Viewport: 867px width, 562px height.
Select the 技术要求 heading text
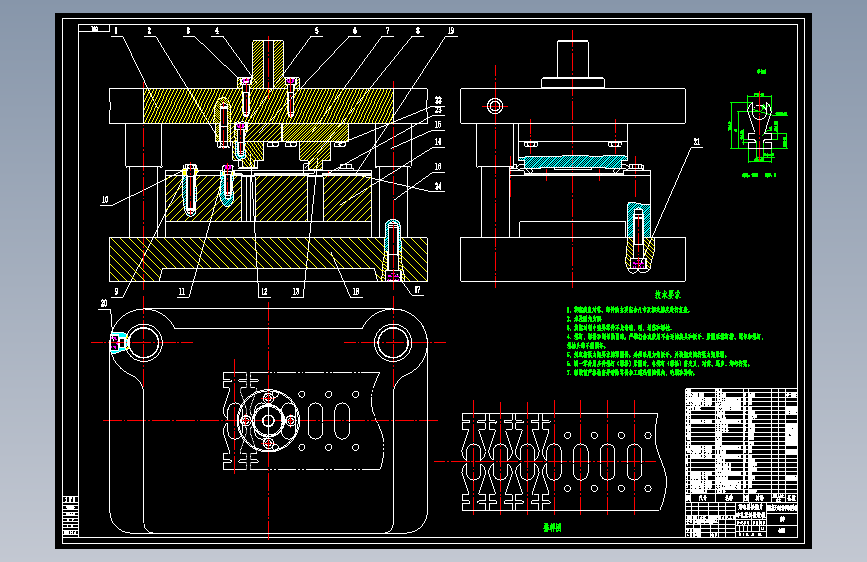pyautogui.click(x=668, y=295)
